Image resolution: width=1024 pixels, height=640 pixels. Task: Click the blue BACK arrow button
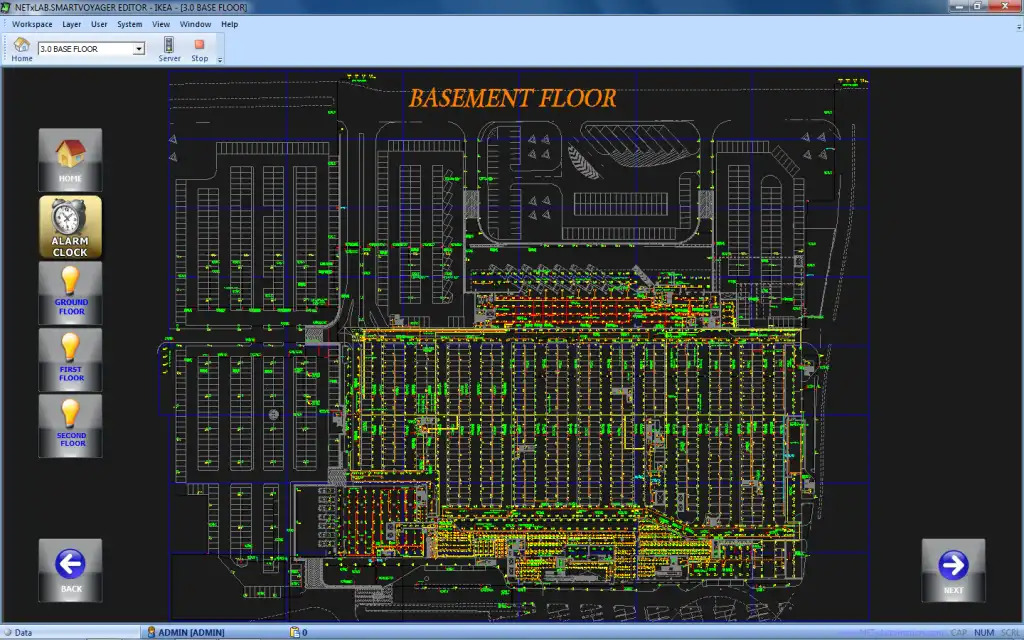tap(70, 570)
